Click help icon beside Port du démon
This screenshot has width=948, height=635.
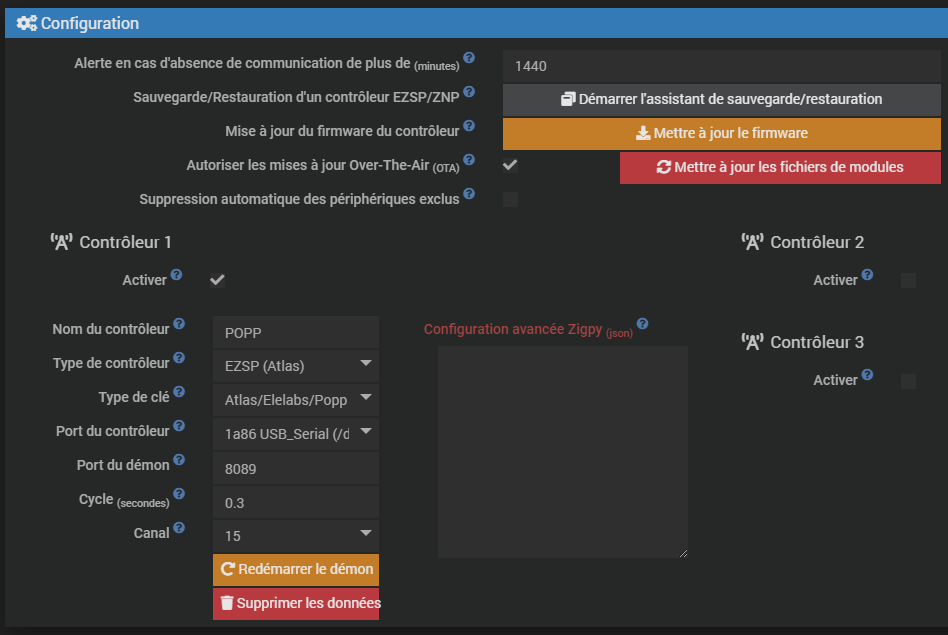coord(179,460)
